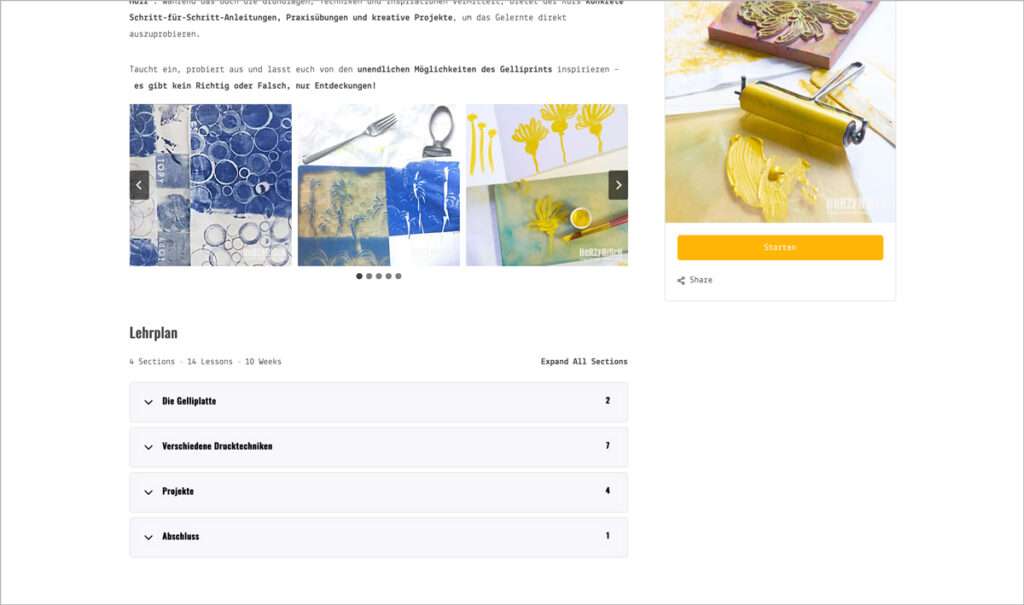Open the blue circles print thumbnail
The height and width of the screenshot is (605, 1024).
[x=210, y=185]
